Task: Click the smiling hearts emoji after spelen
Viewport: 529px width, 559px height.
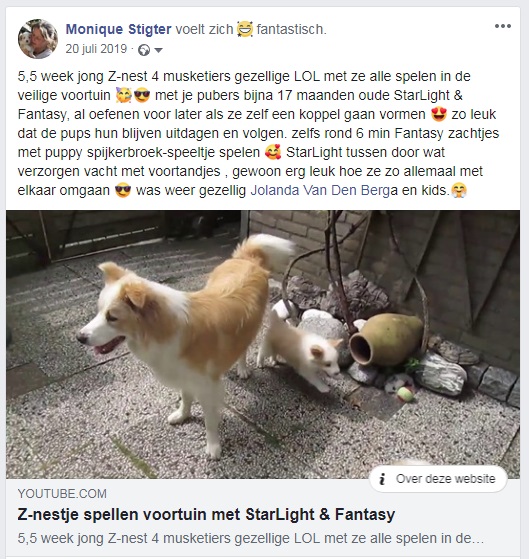Action: pyautogui.click(x=273, y=153)
